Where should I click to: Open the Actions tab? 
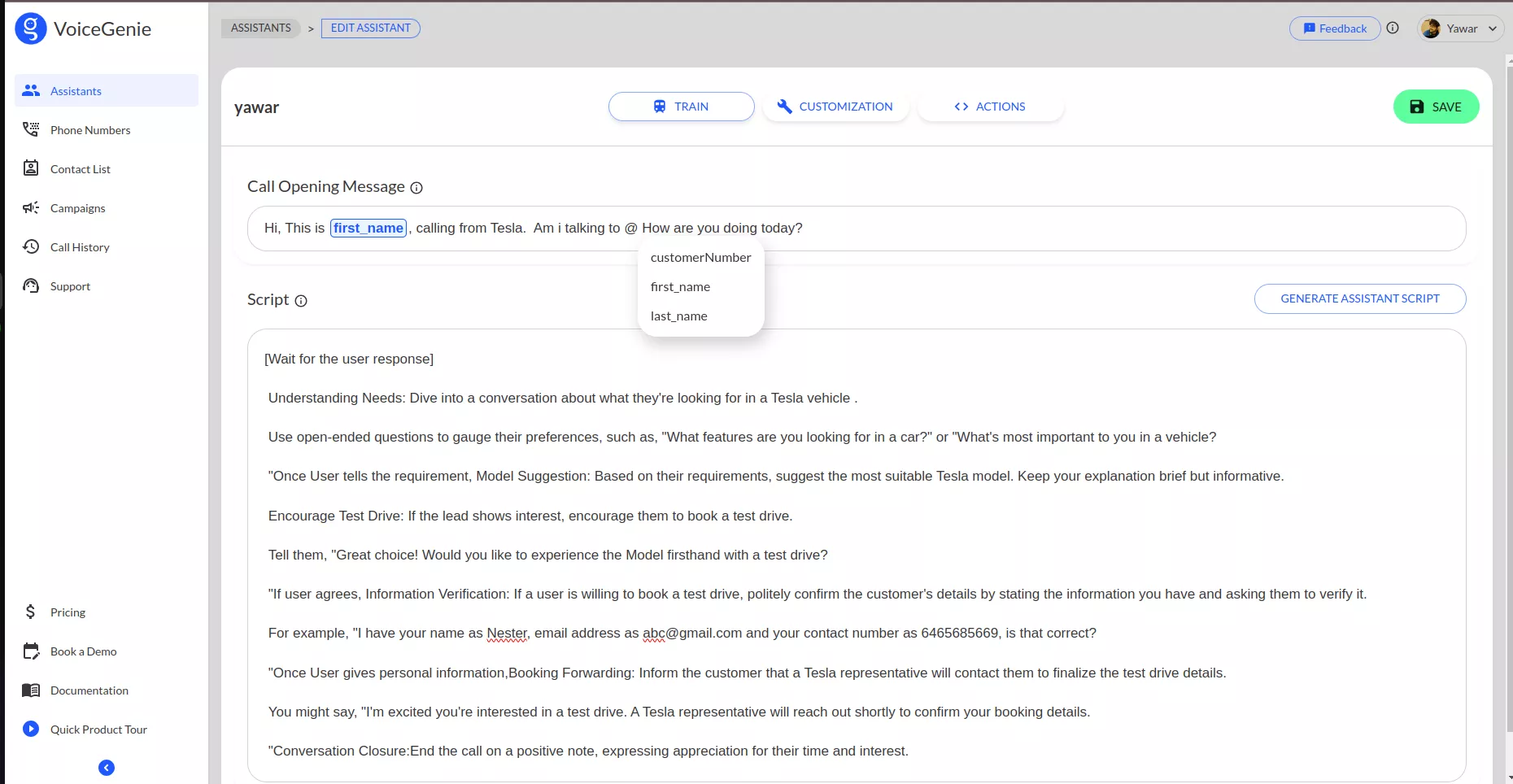(x=990, y=107)
